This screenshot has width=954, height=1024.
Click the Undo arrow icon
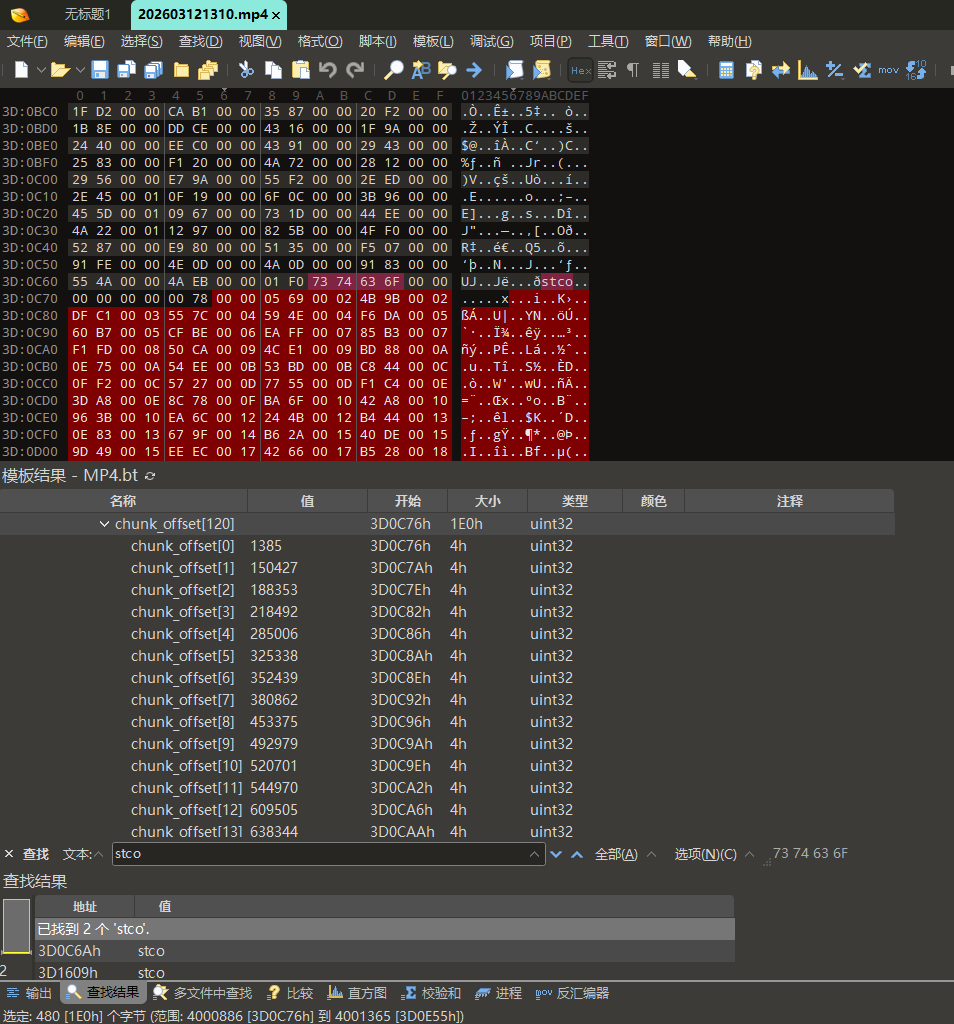328,70
